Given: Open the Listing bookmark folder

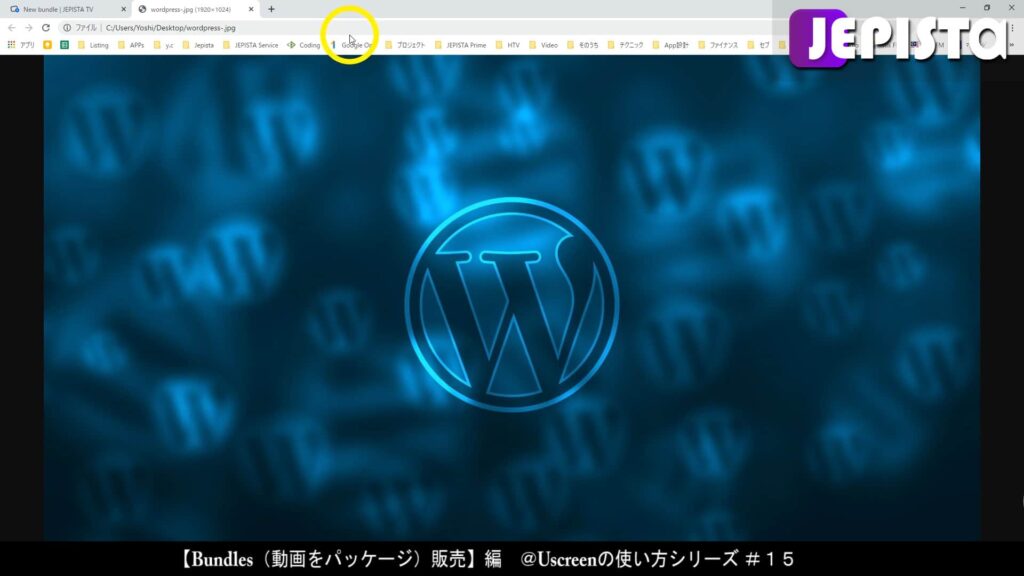Looking at the screenshot, I should [x=93, y=45].
